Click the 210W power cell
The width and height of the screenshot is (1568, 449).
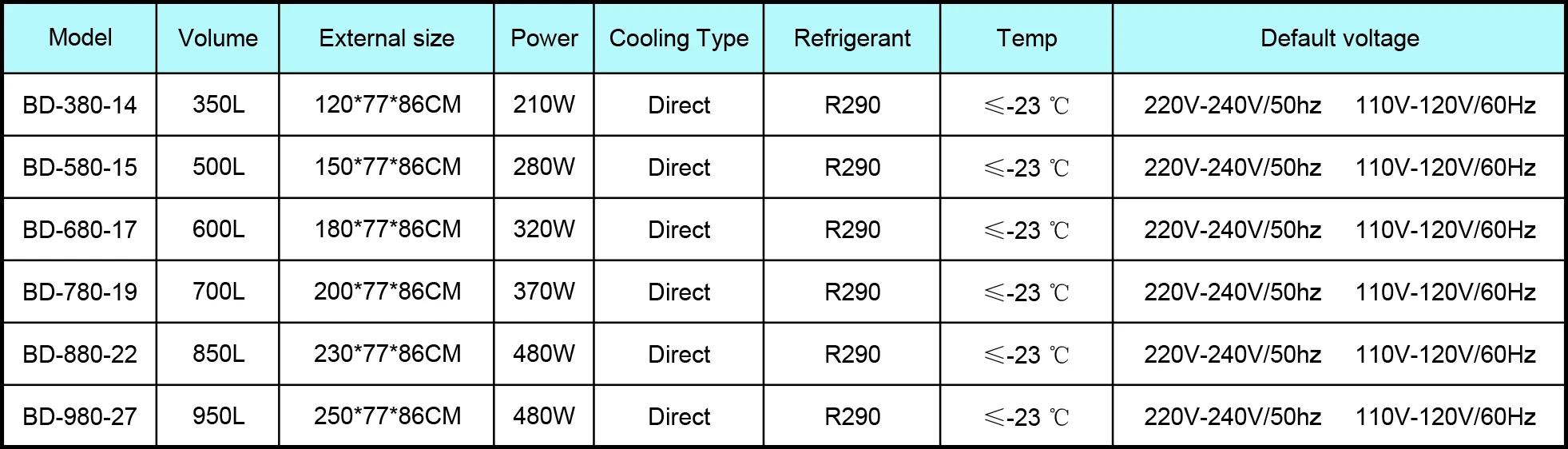pyautogui.click(x=544, y=105)
